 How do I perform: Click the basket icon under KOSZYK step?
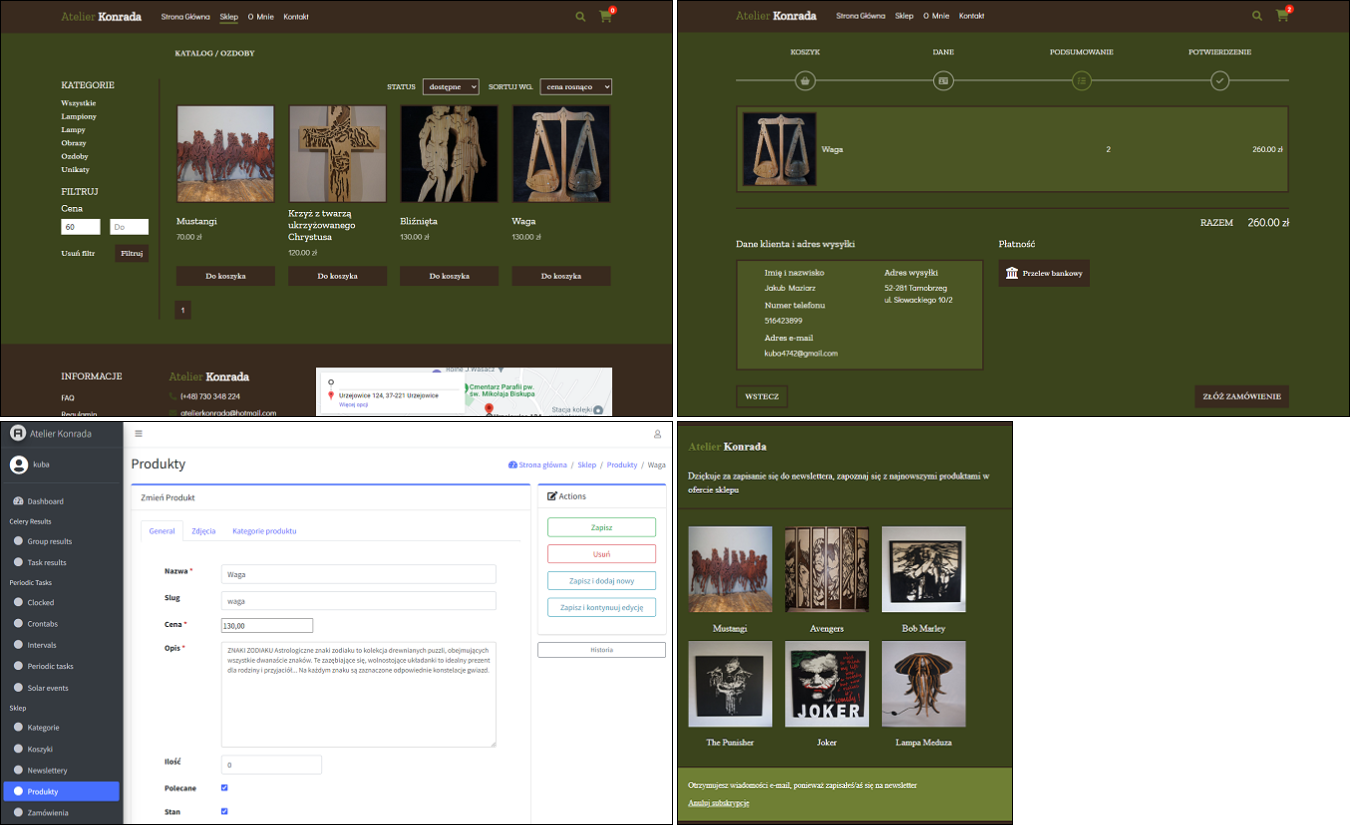(x=806, y=81)
